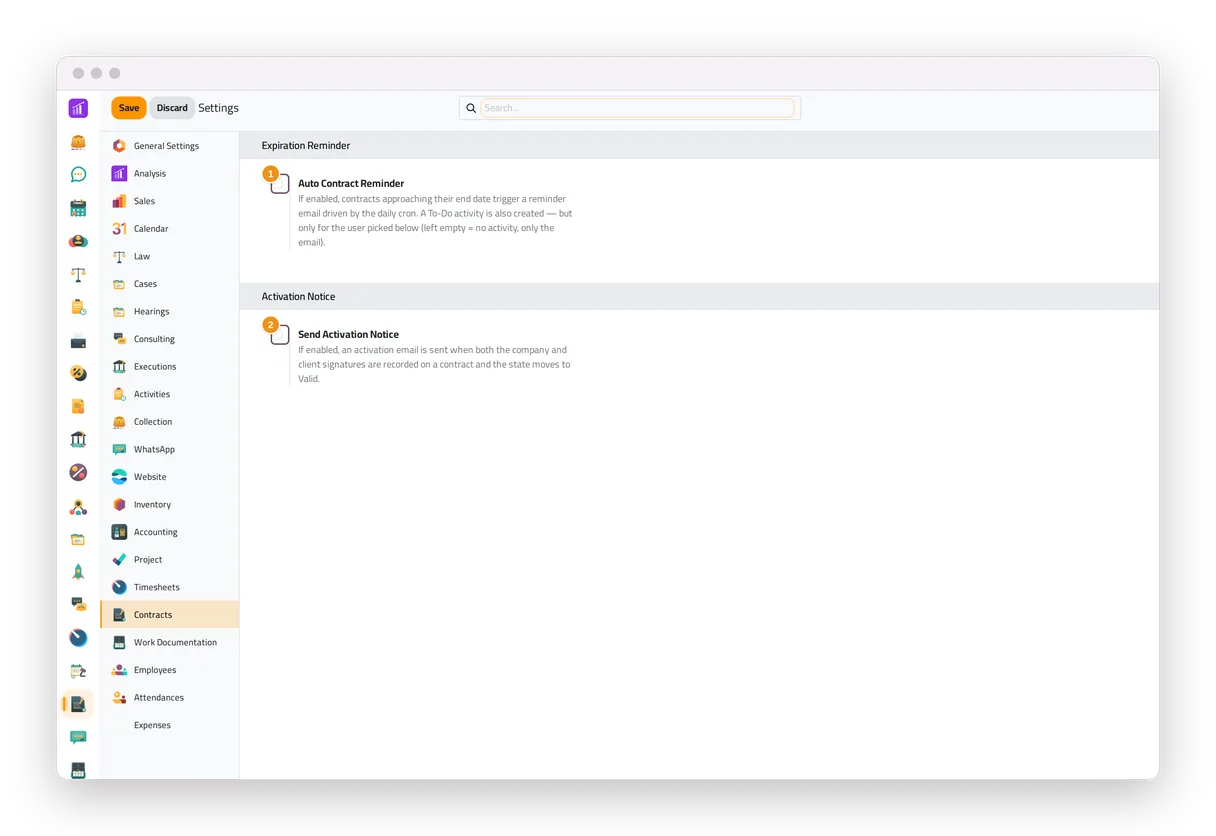The width and height of the screenshot is (1216, 836).
Task: Open the round dial clock icon in the icon rail
Action: pyautogui.click(x=78, y=638)
